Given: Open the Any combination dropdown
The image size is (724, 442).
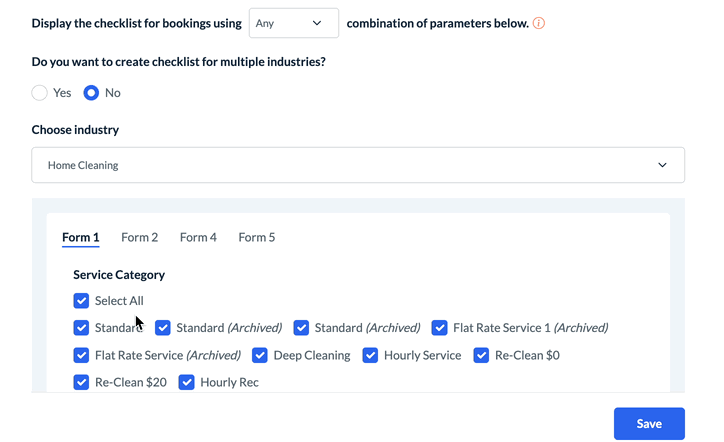Looking at the screenshot, I should pos(293,23).
